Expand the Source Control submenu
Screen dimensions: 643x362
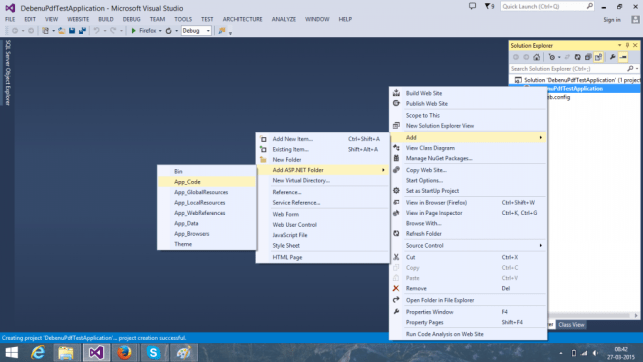pos(468,245)
